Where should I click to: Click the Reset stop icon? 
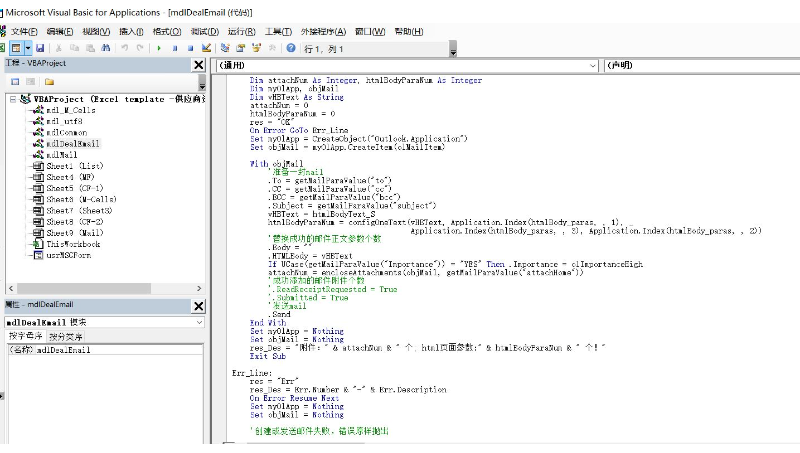click(x=190, y=48)
